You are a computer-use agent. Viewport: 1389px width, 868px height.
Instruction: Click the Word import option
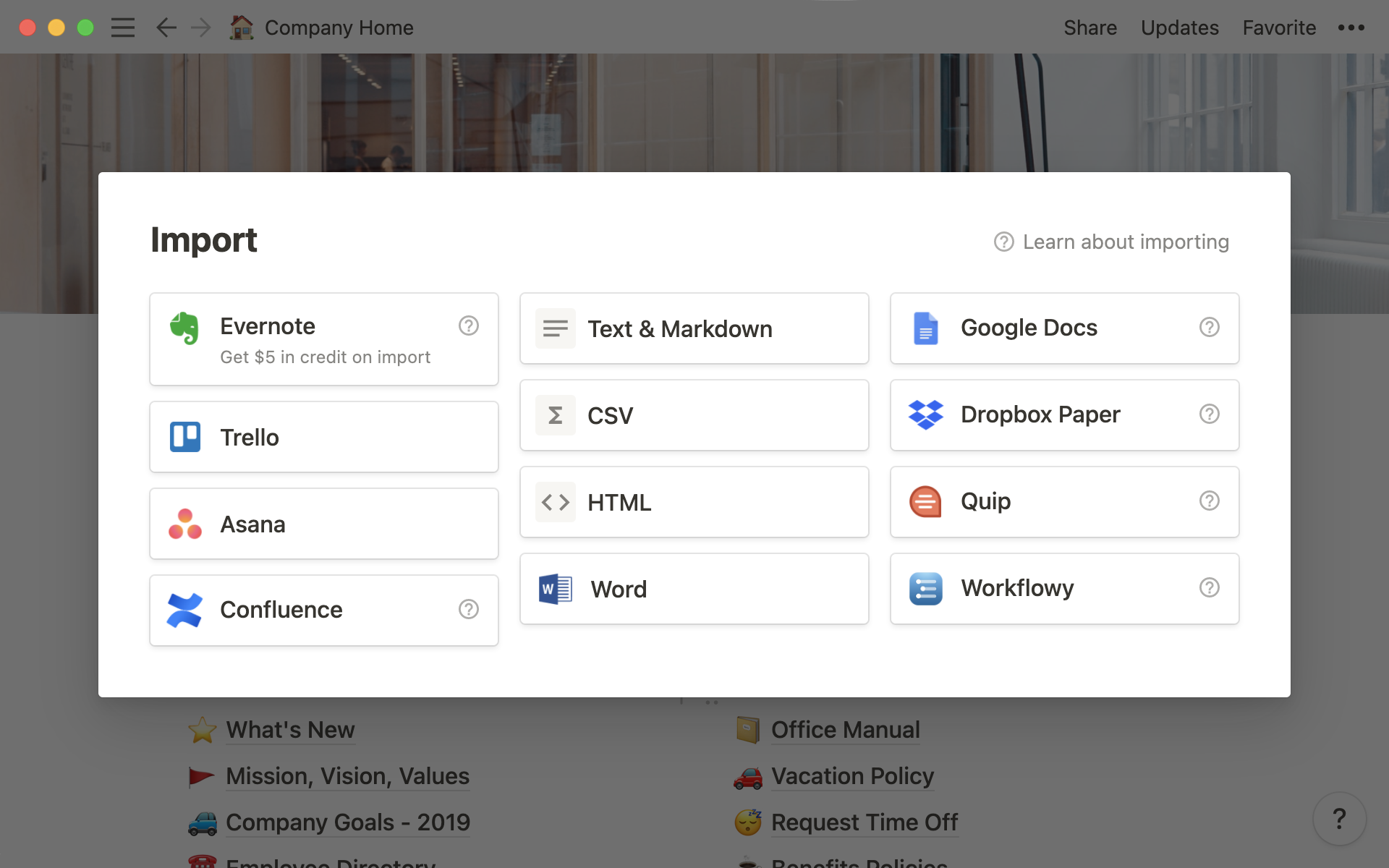click(694, 588)
